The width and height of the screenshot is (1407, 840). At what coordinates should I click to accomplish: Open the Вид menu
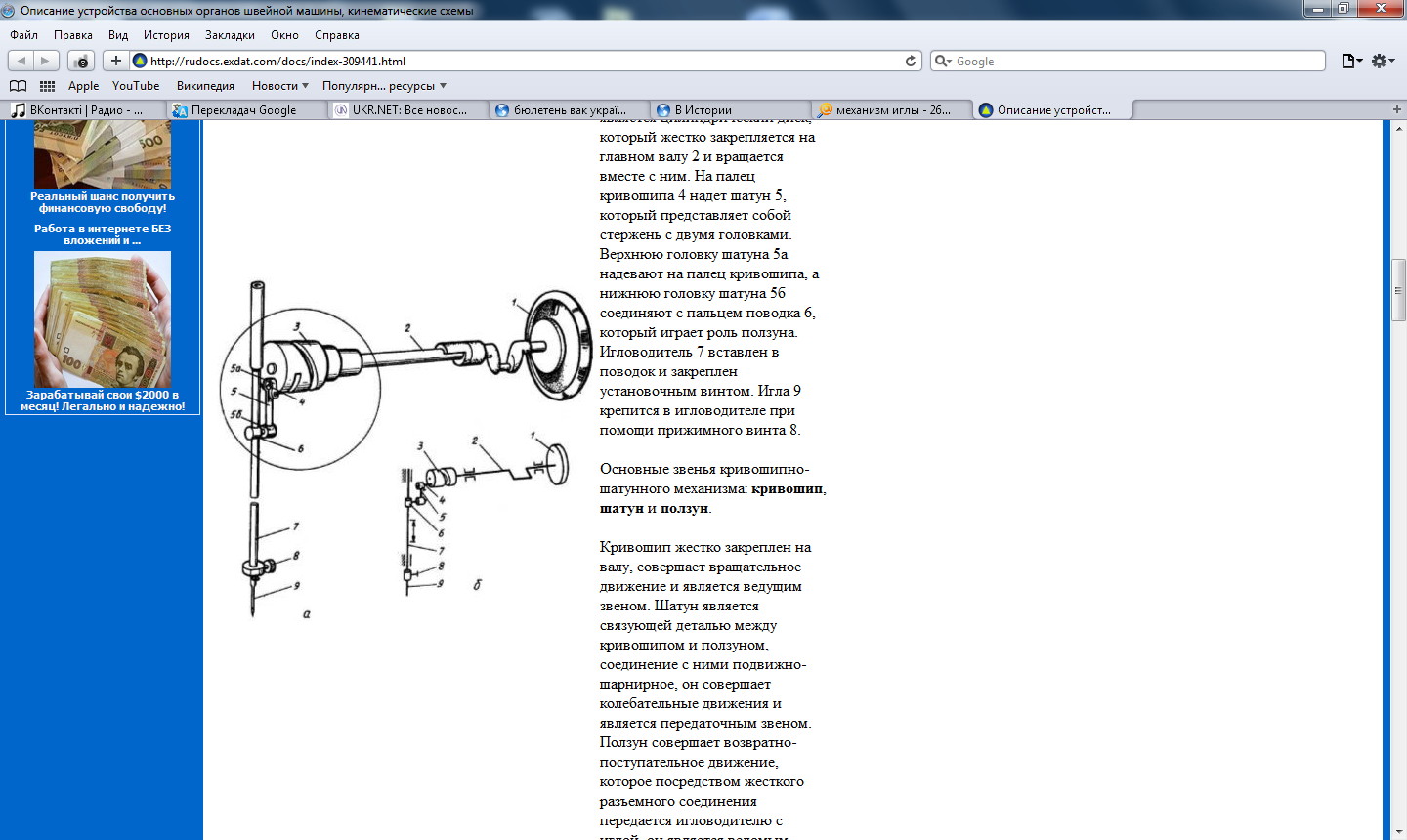118,35
